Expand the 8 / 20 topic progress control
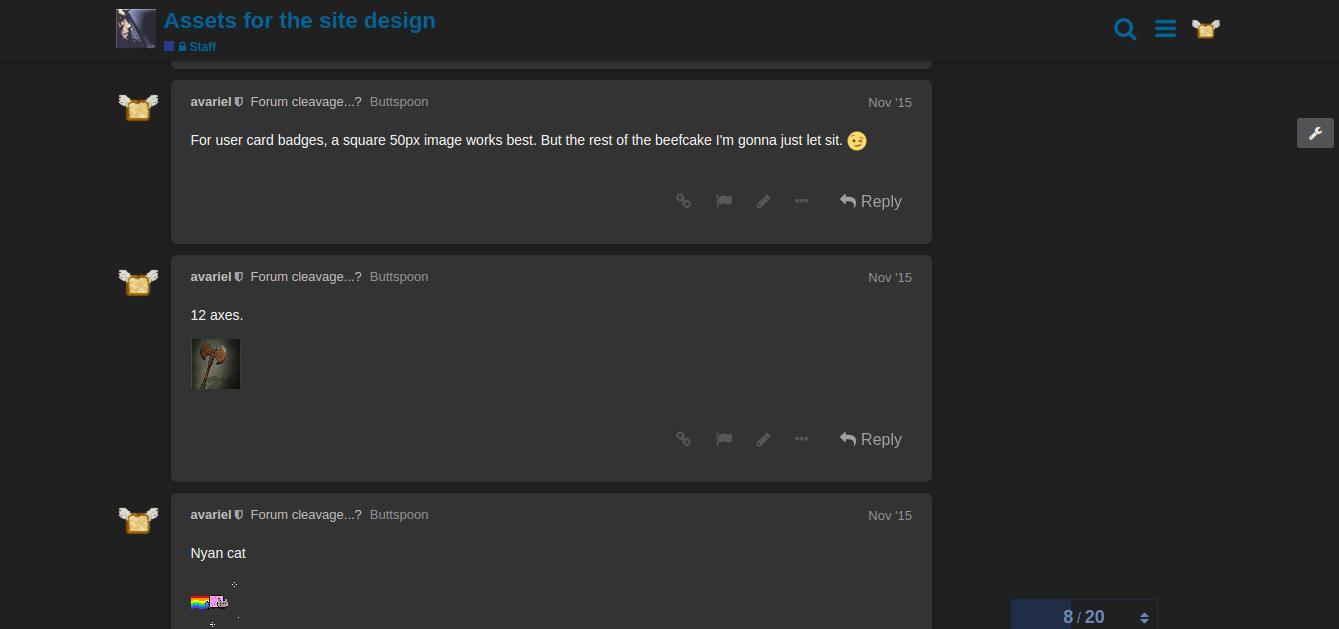The image size is (1339, 629). 1084,616
